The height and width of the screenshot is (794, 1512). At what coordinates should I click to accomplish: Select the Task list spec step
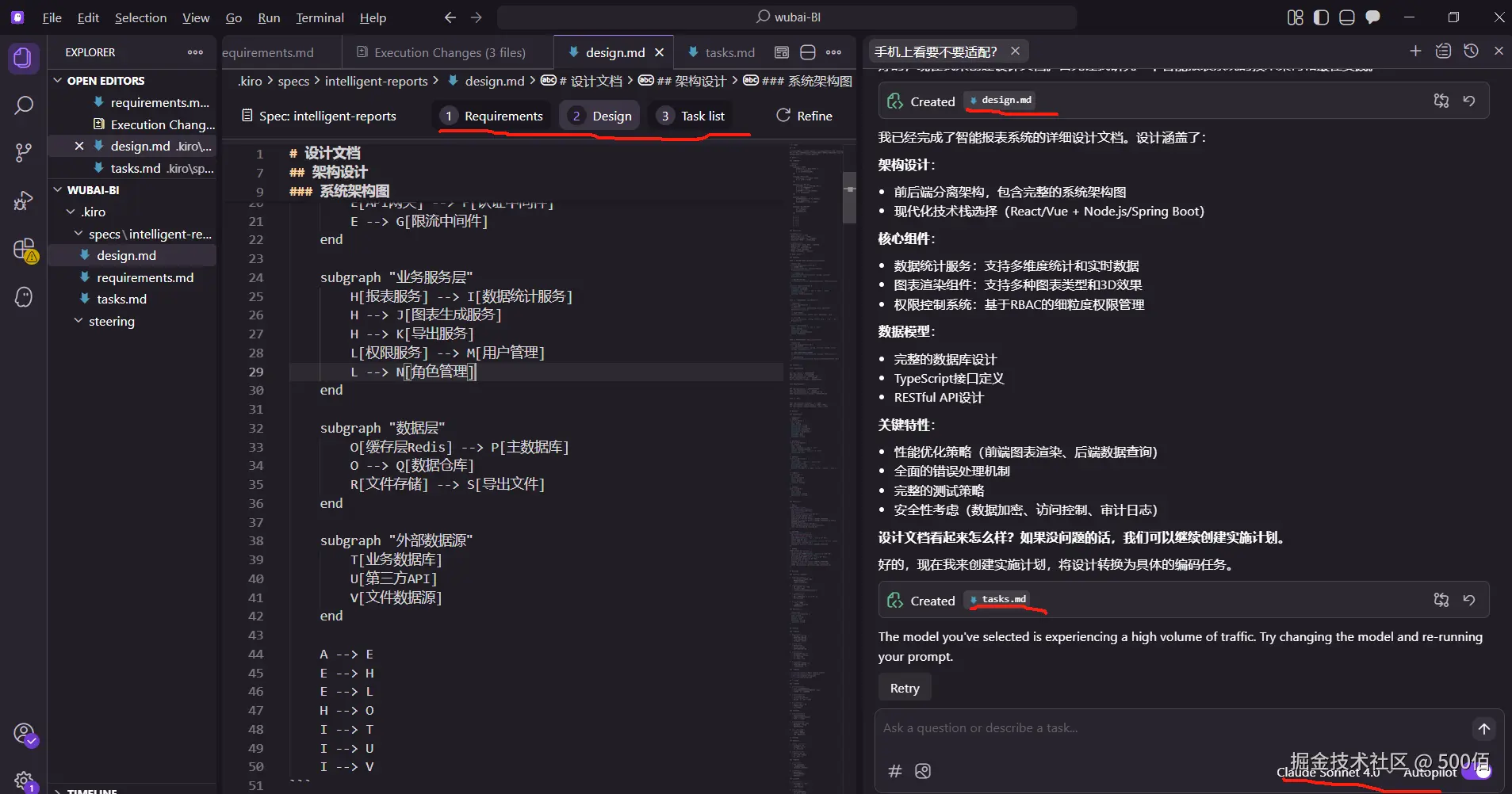[x=692, y=116]
